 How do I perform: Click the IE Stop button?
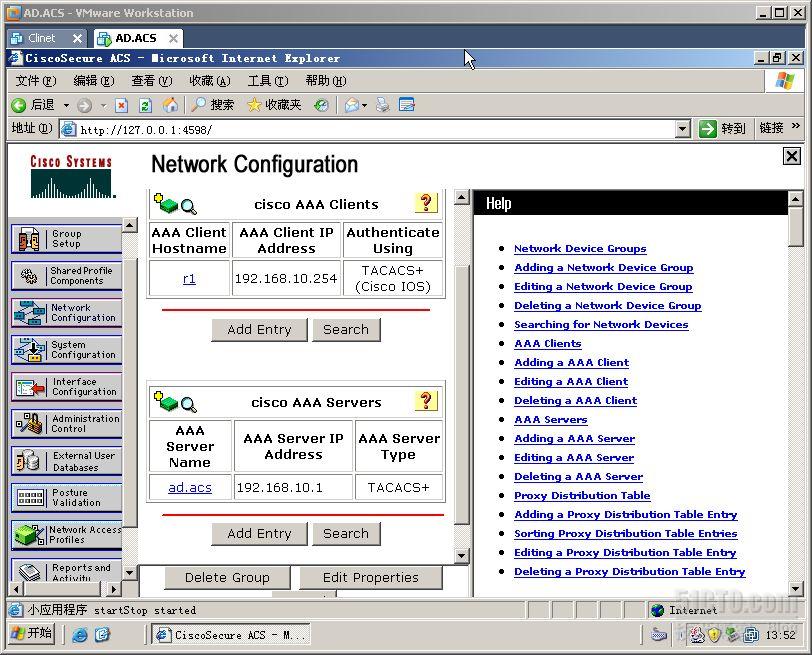click(x=121, y=106)
